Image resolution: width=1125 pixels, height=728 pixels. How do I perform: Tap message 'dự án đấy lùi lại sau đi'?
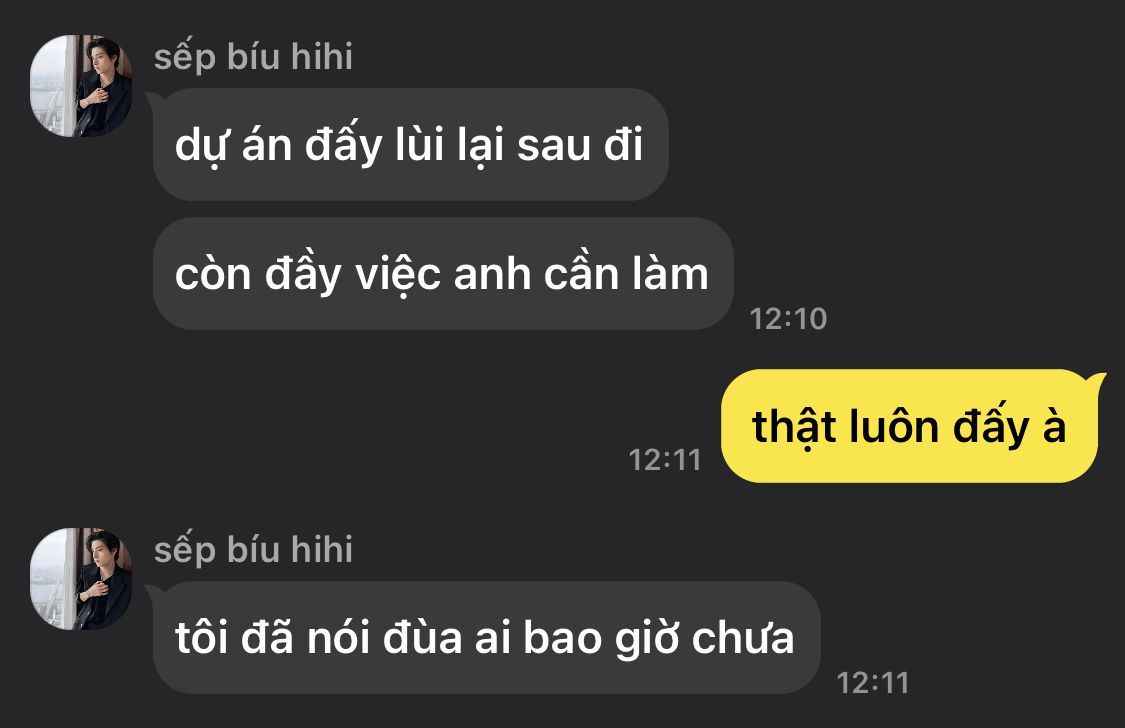[410, 144]
